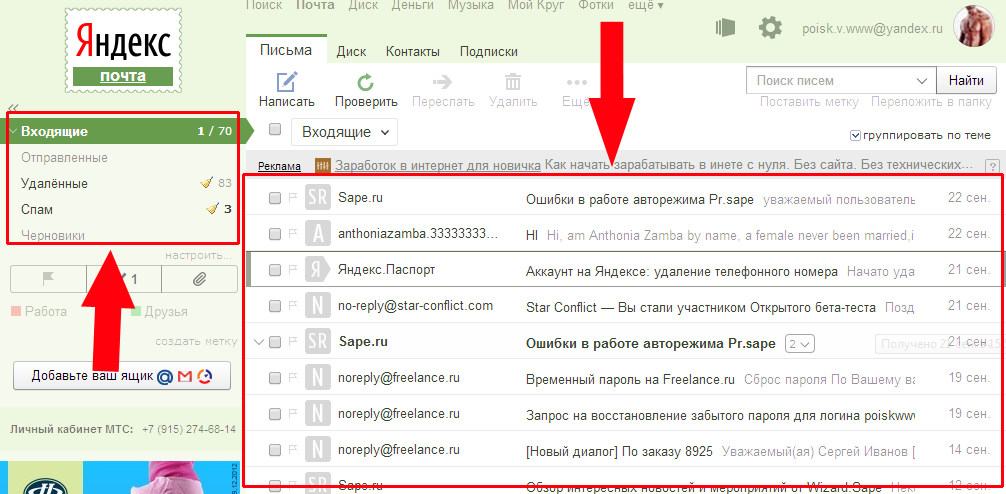Open the Переложить в папку menu
1006x494 pixels.
click(932, 102)
